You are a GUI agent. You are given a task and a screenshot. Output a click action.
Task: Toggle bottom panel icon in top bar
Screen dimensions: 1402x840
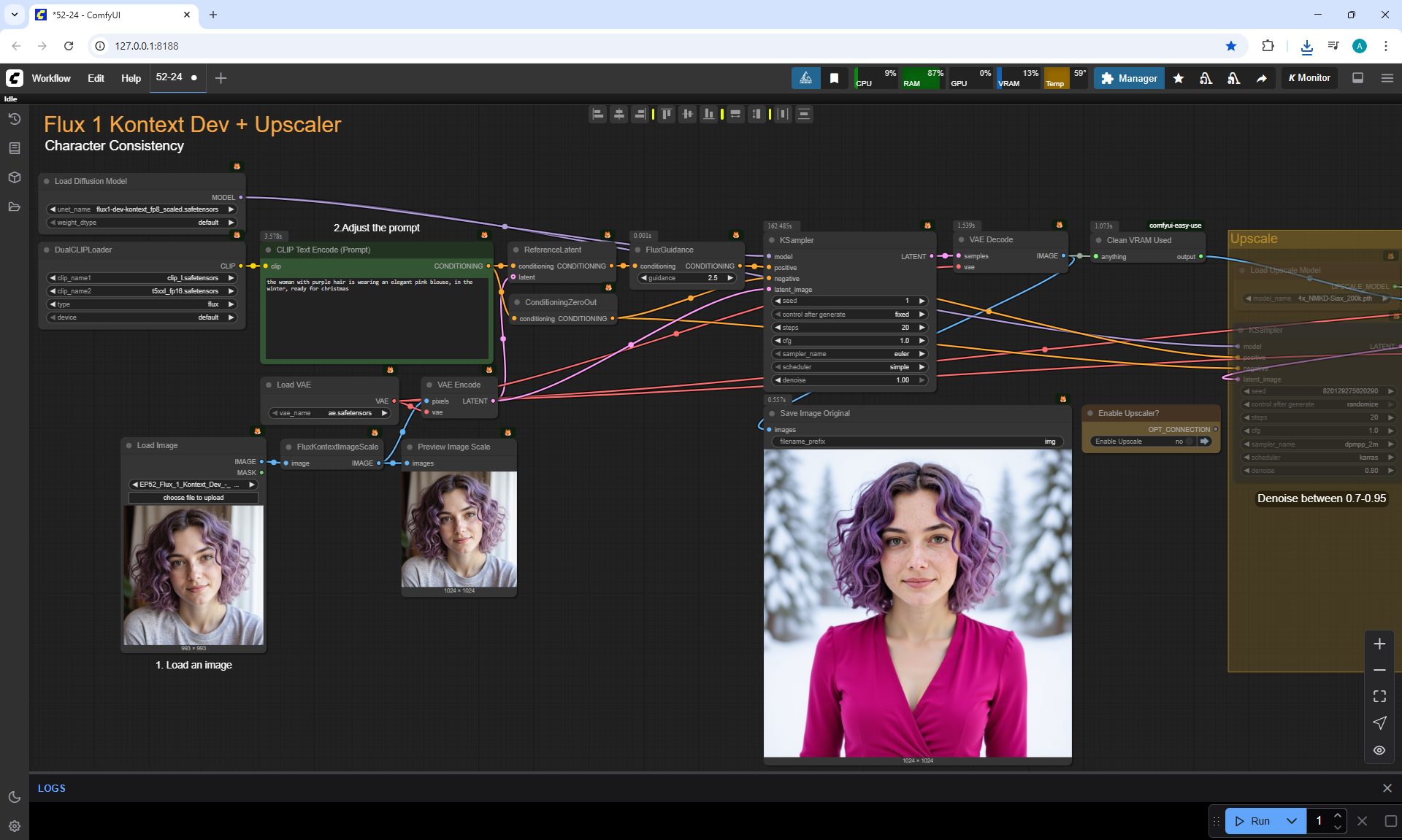[x=1357, y=78]
